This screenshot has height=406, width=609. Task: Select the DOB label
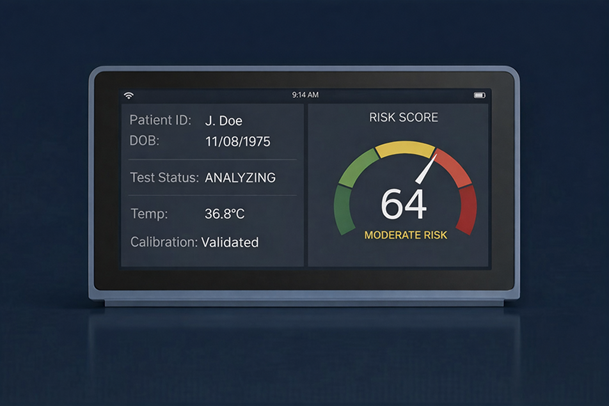pyautogui.click(x=146, y=141)
